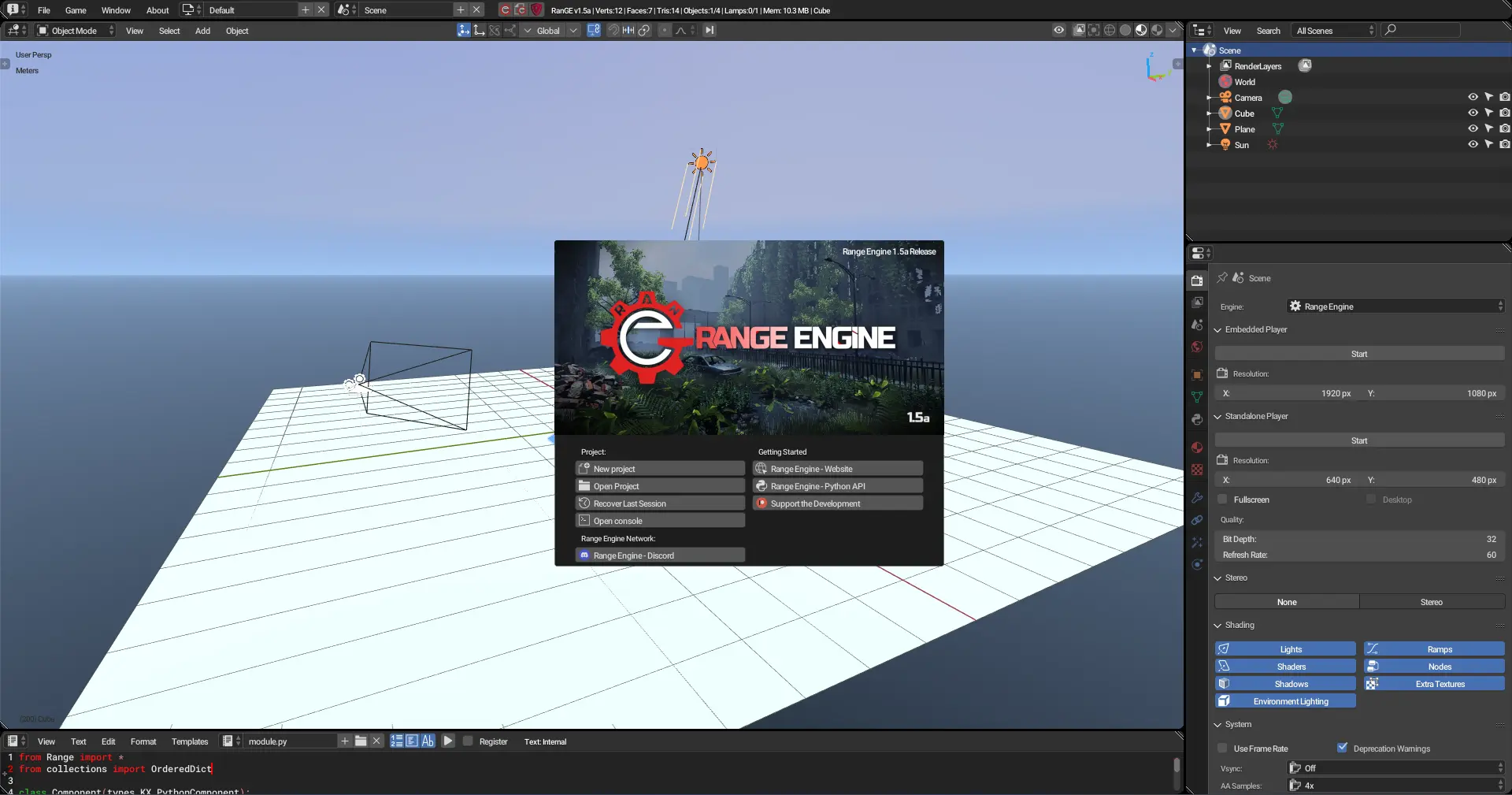The width and height of the screenshot is (1512, 795).
Task: Click the Refresh Rate value field
Action: 1359,555
